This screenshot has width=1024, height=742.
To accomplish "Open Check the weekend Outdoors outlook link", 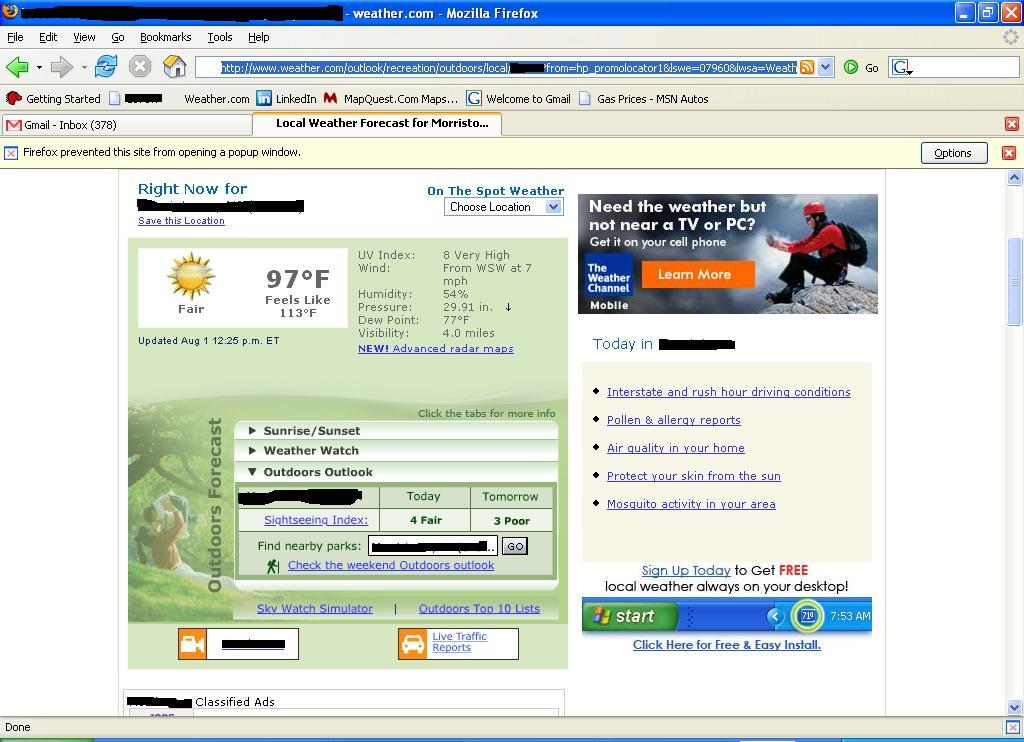I will 391,565.
